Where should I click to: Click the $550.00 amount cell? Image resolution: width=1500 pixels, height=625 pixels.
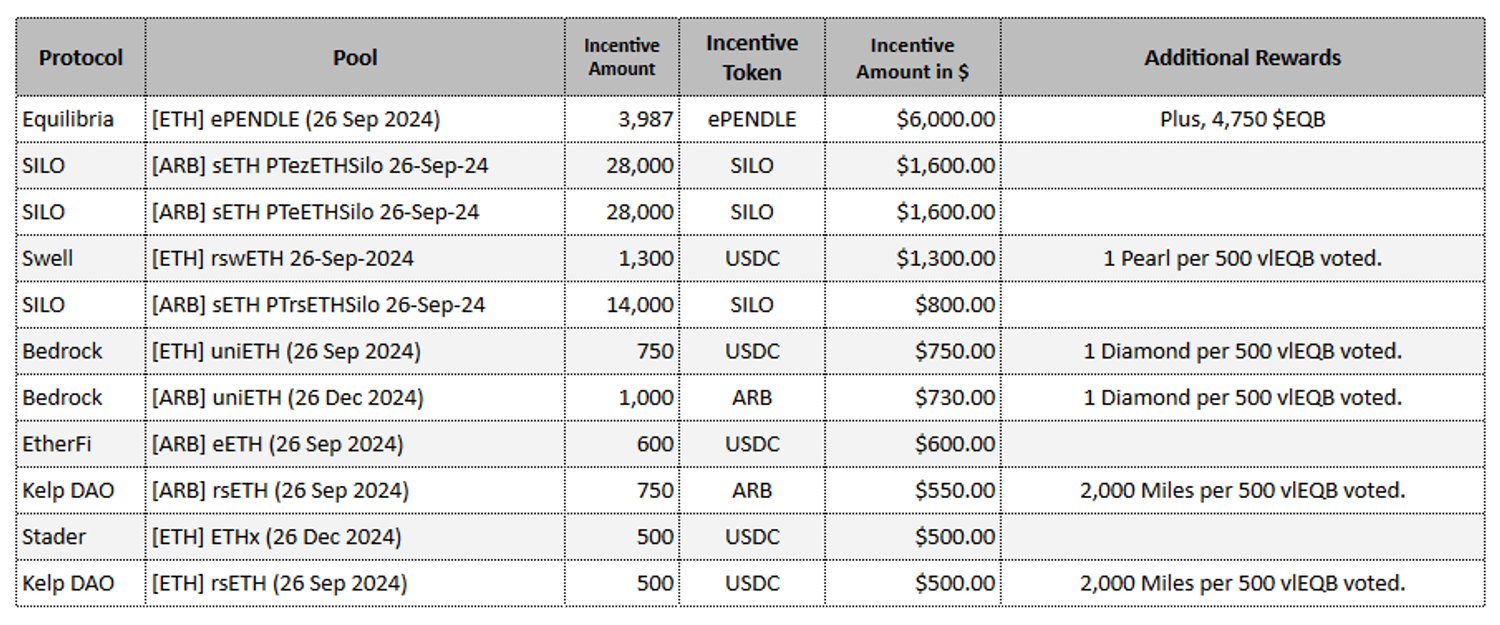click(x=955, y=490)
